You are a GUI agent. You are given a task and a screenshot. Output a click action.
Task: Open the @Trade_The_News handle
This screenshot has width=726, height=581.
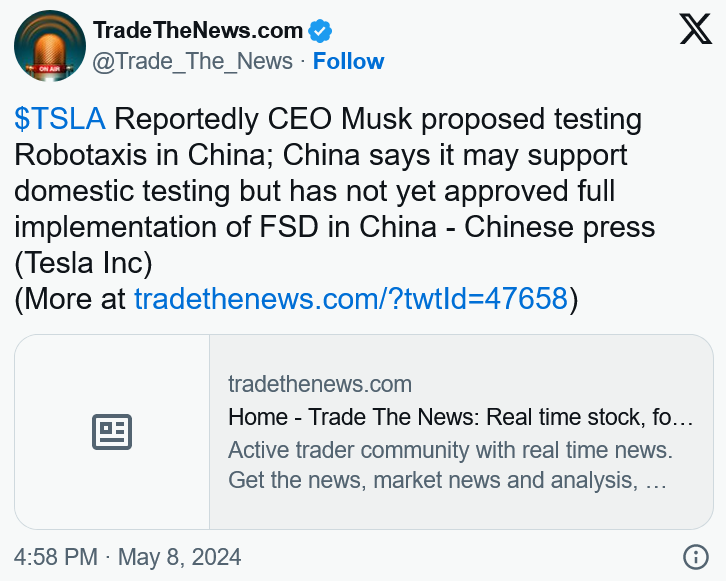[x=192, y=61]
